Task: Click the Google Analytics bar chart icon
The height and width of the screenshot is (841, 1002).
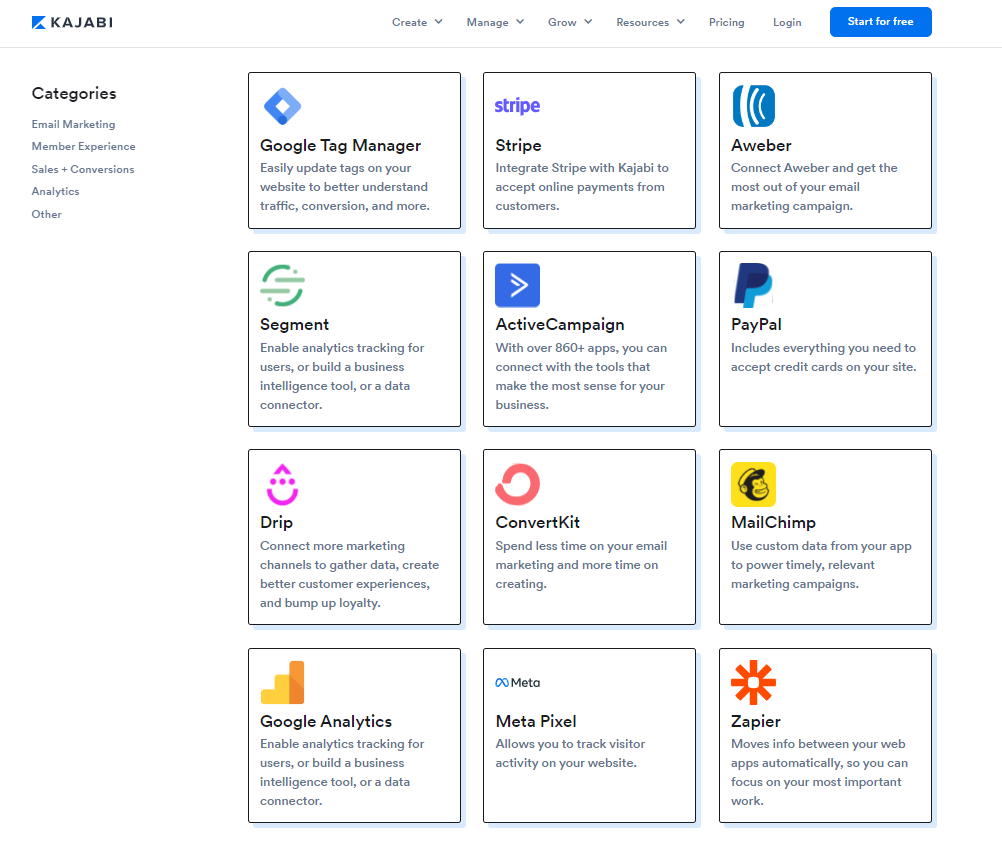Action: (x=282, y=683)
